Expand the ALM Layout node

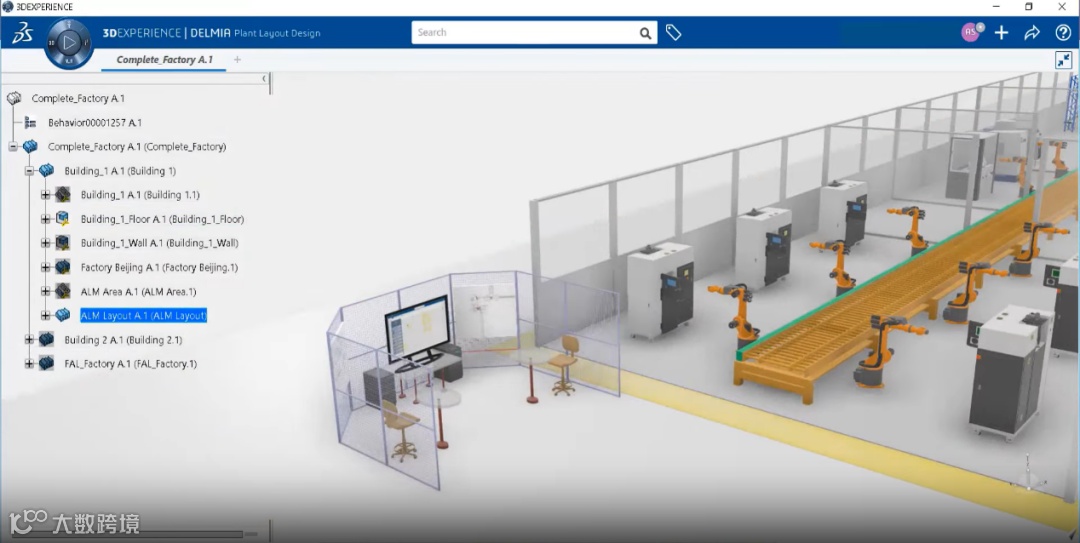point(45,316)
